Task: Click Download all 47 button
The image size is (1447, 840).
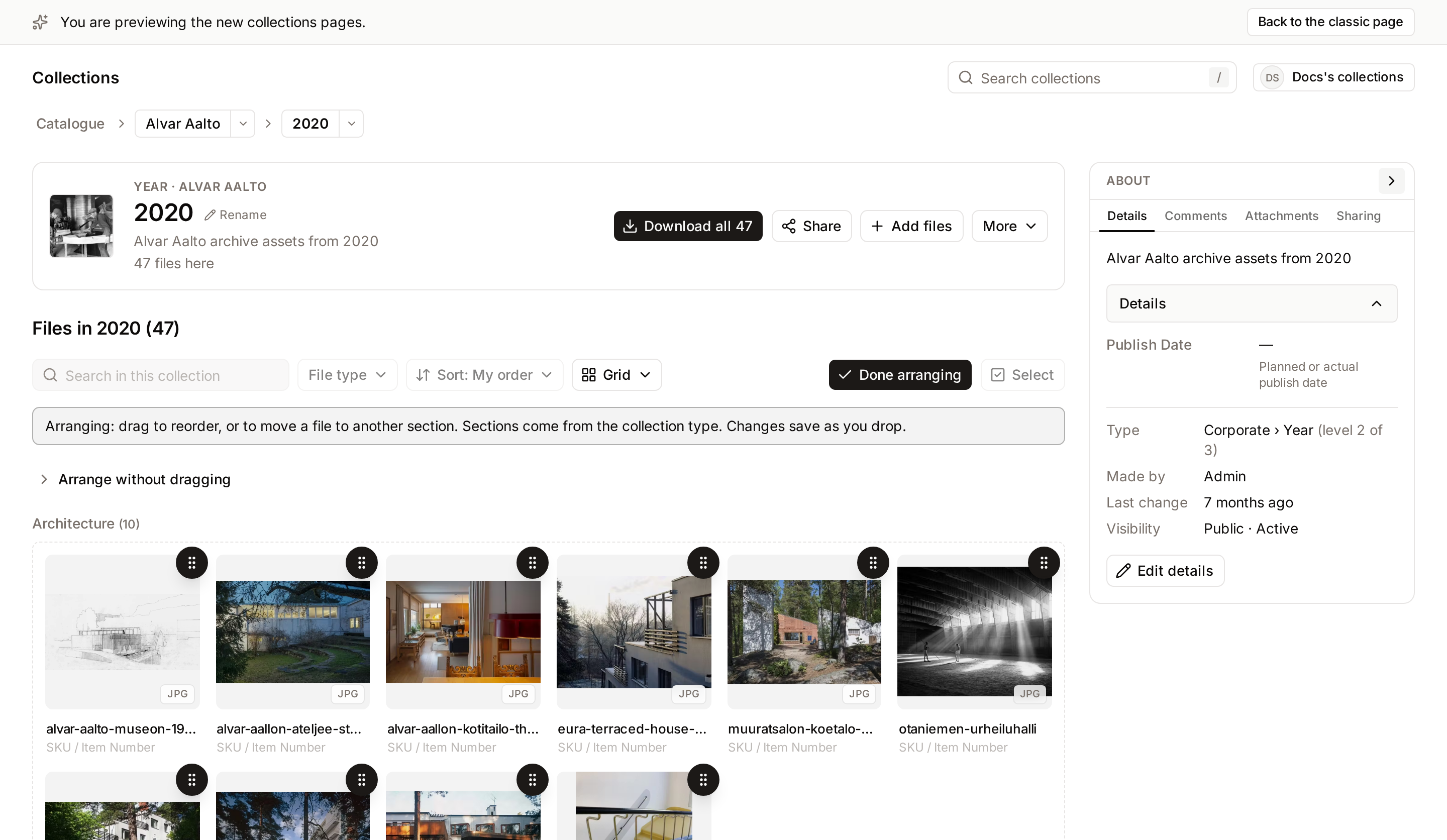Action: click(x=688, y=226)
